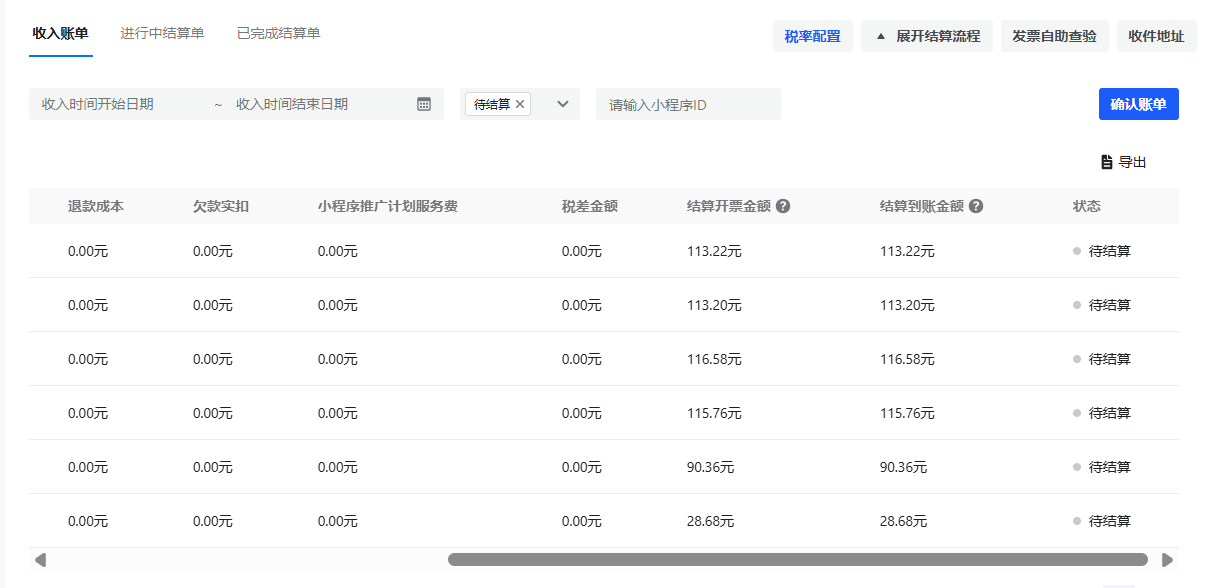
Task: Select the 收入账单 tab
Action: (60, 33)
